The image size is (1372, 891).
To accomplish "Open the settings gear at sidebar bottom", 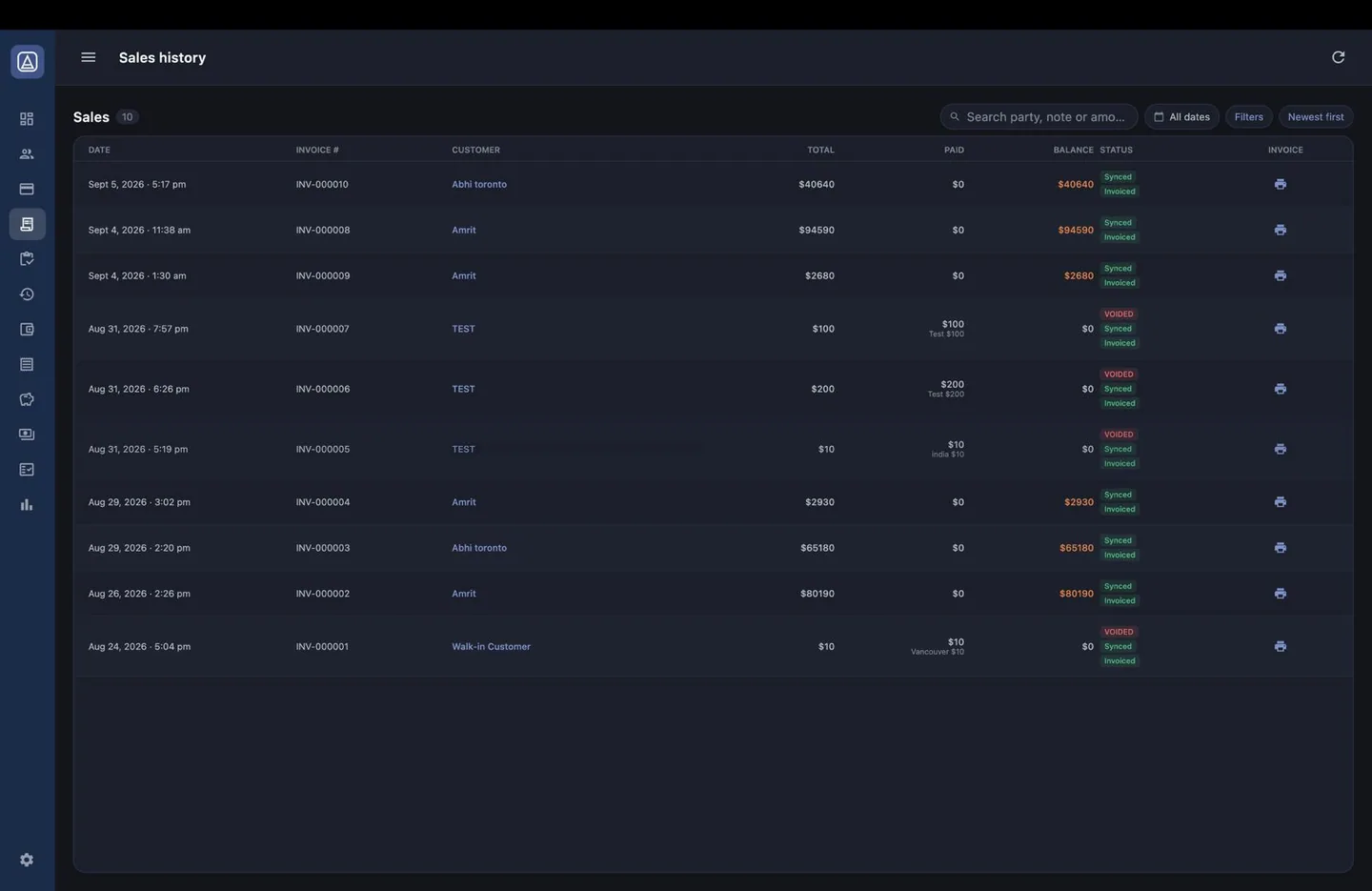I will click(27, 860).
